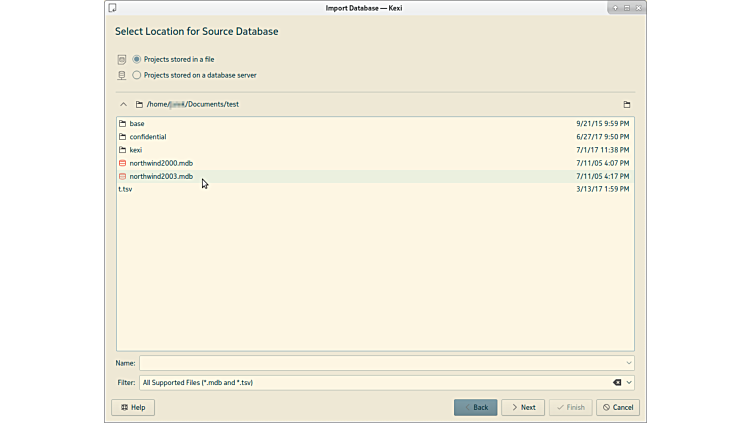
Task: Open the 'confidential' folder
Action: pos(148,137)
